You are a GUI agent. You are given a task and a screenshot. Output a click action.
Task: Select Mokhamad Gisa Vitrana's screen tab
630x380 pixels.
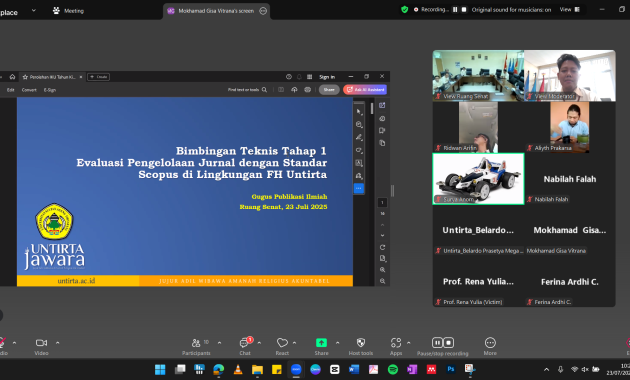216,11
